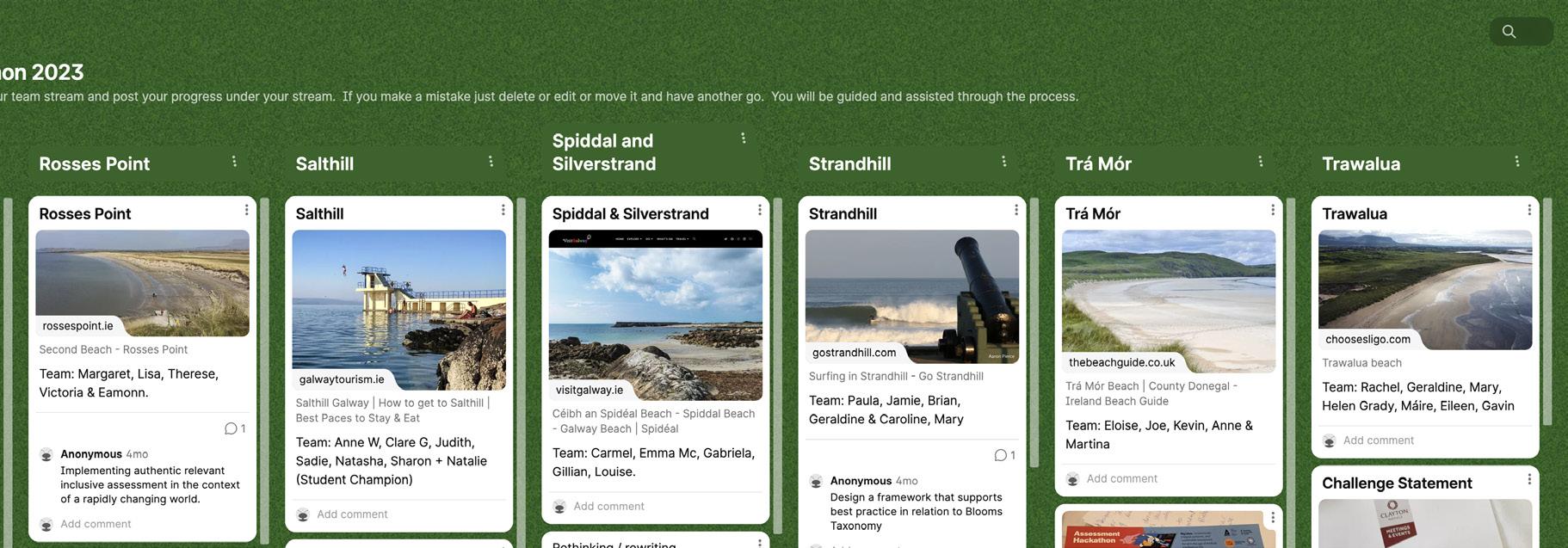This screenshot has width=1568, height=548.
Task: Open the Strandhill cannon and wave image
Action: pos(912,296)
